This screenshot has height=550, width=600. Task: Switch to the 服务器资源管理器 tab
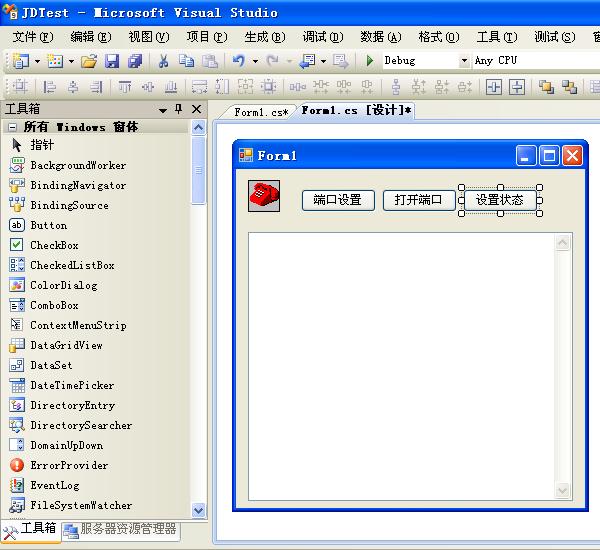coord(121,530)
